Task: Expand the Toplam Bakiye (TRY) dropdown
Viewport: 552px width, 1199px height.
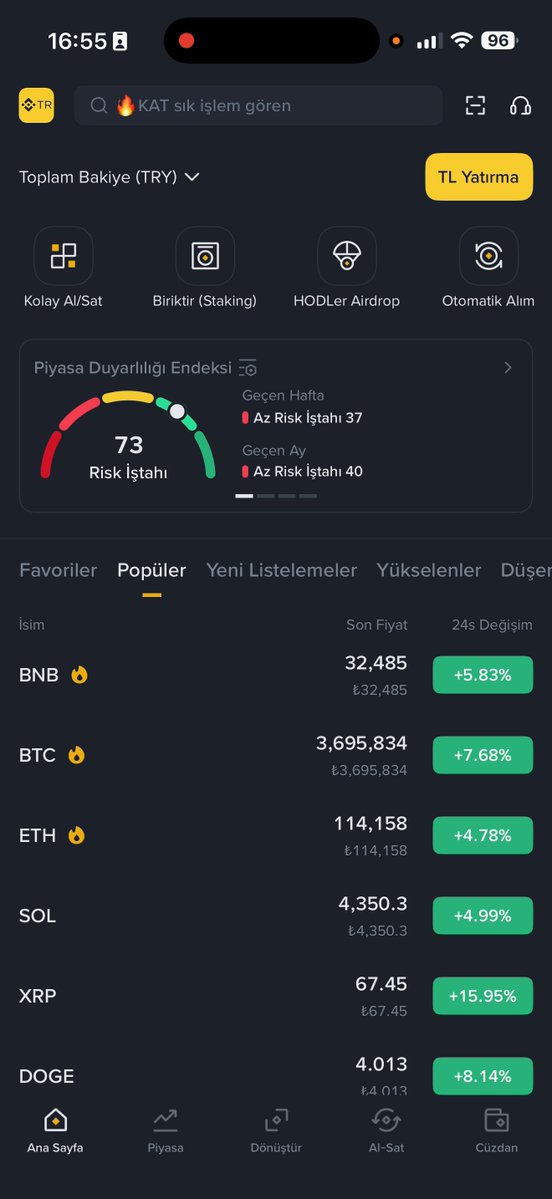Action: click(x=193, y=177)
